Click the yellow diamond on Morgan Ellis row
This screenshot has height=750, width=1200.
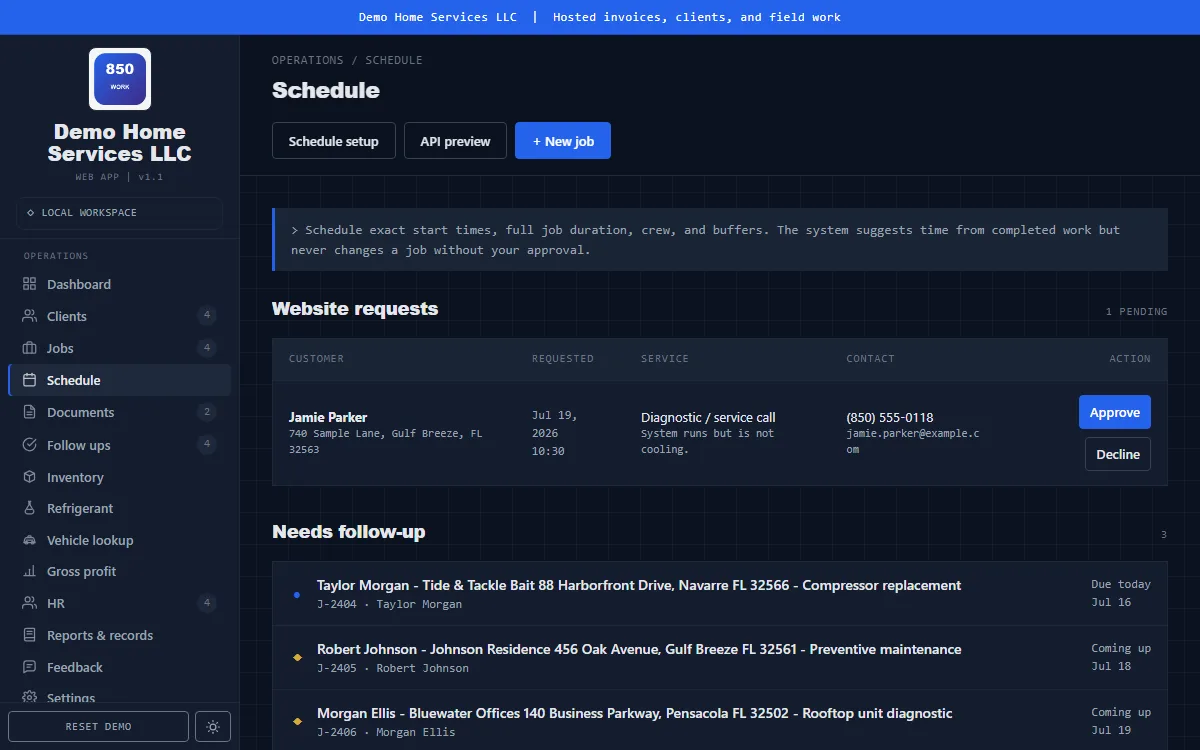(297, 721)
